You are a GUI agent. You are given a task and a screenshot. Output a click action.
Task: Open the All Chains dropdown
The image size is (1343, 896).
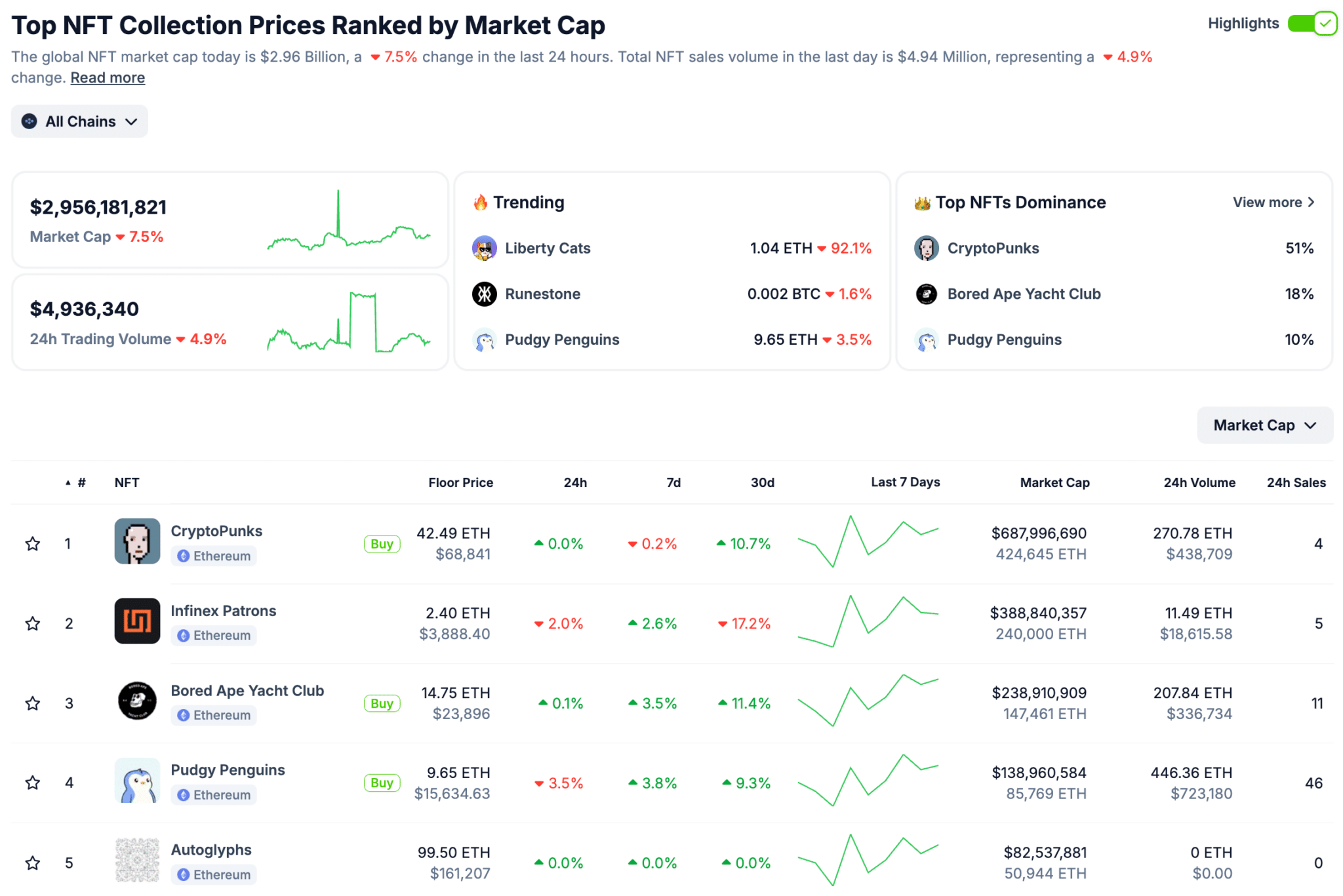point(79,122)
